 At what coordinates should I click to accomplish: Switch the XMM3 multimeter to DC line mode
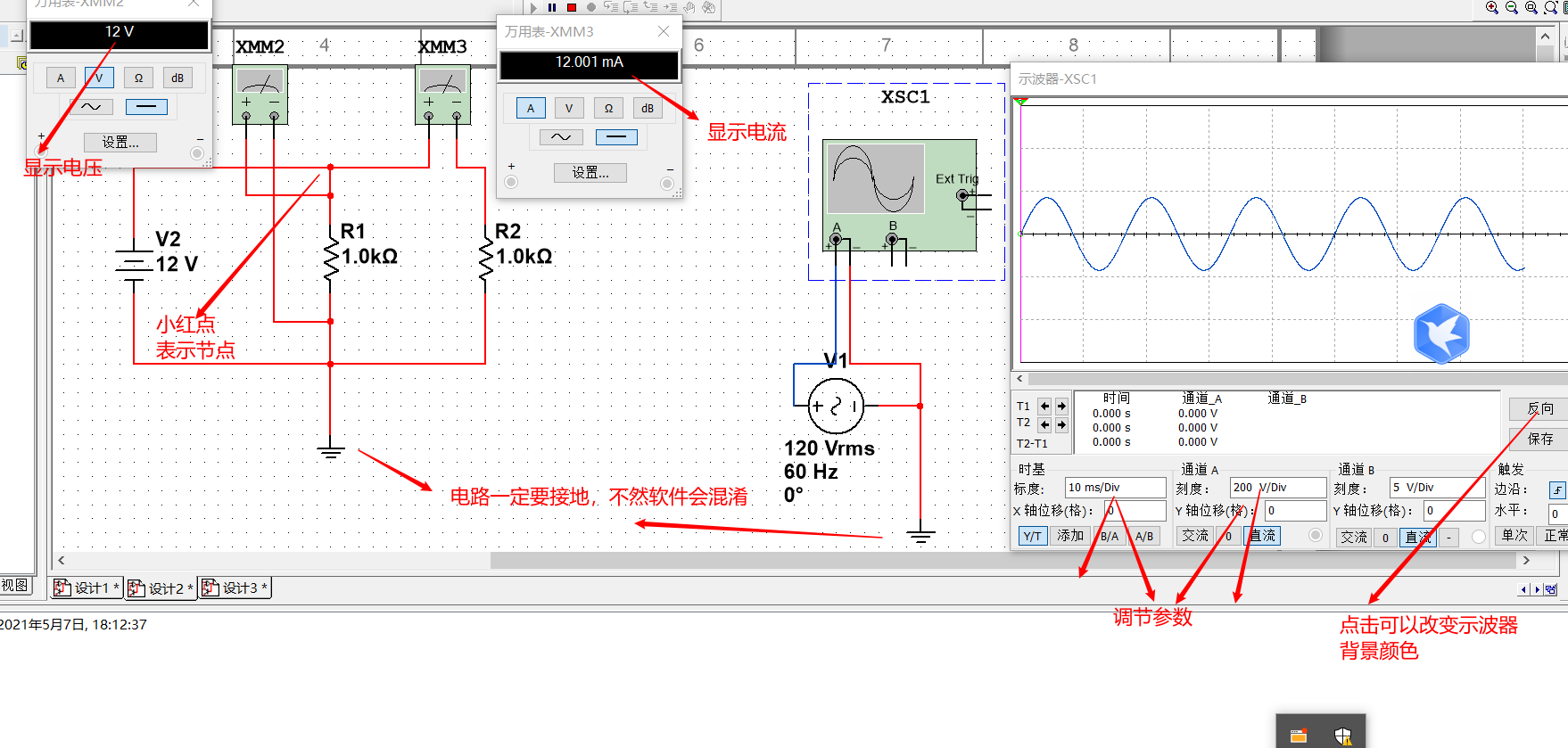(x=616, y=136)
